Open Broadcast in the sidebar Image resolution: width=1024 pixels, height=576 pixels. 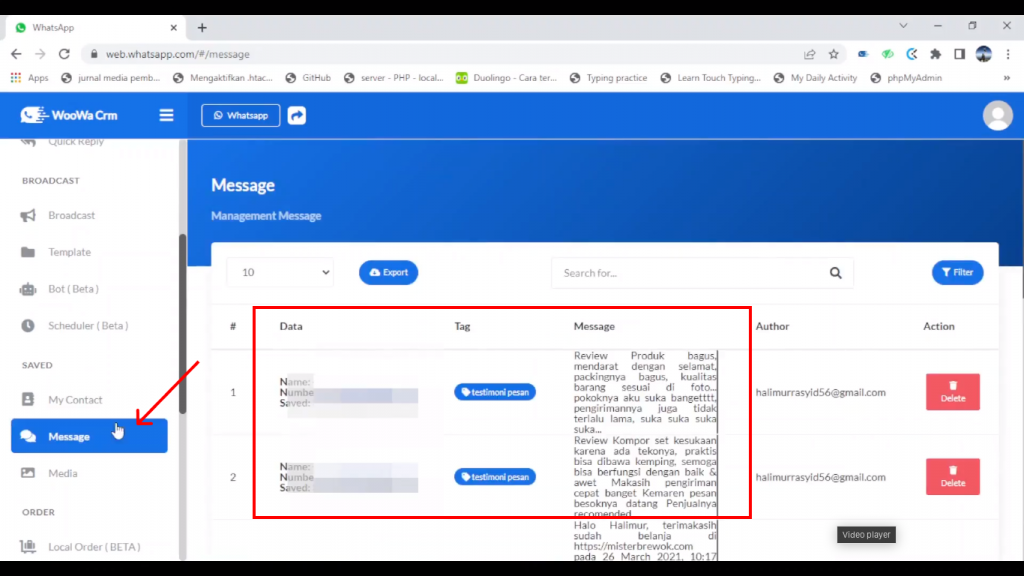tap(71, 215)
